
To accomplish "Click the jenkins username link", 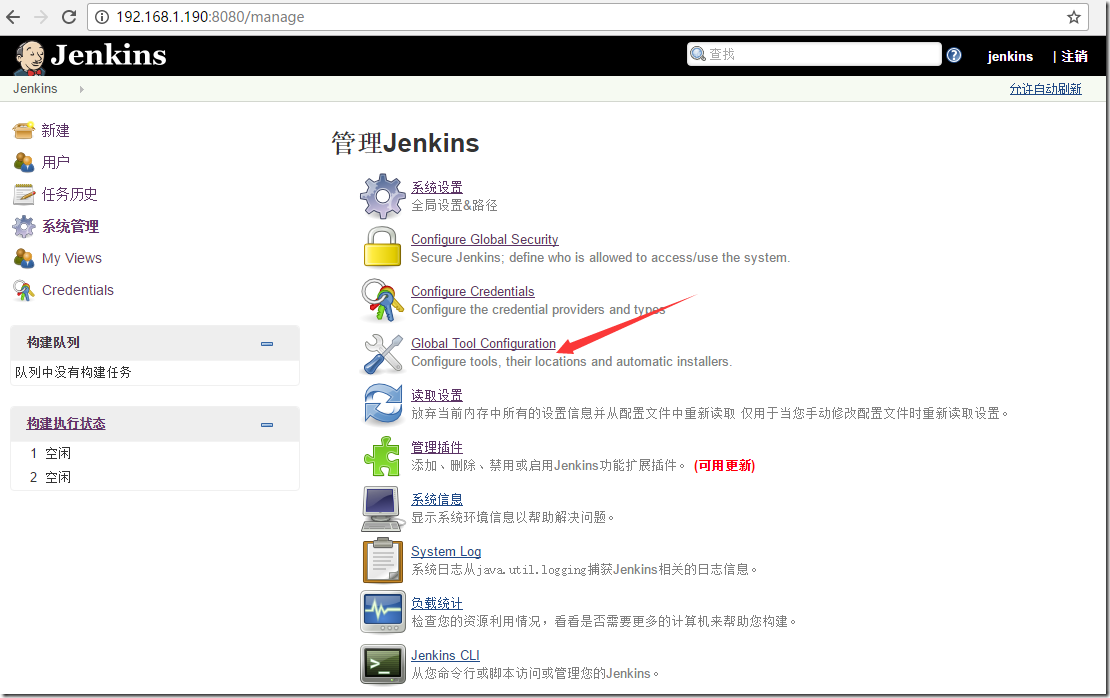I will [x=1010, y=57].
